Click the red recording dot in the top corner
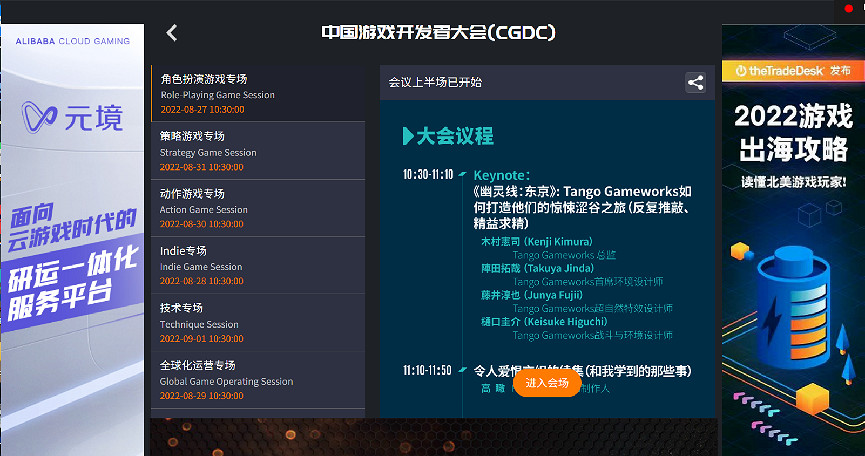 849,8
